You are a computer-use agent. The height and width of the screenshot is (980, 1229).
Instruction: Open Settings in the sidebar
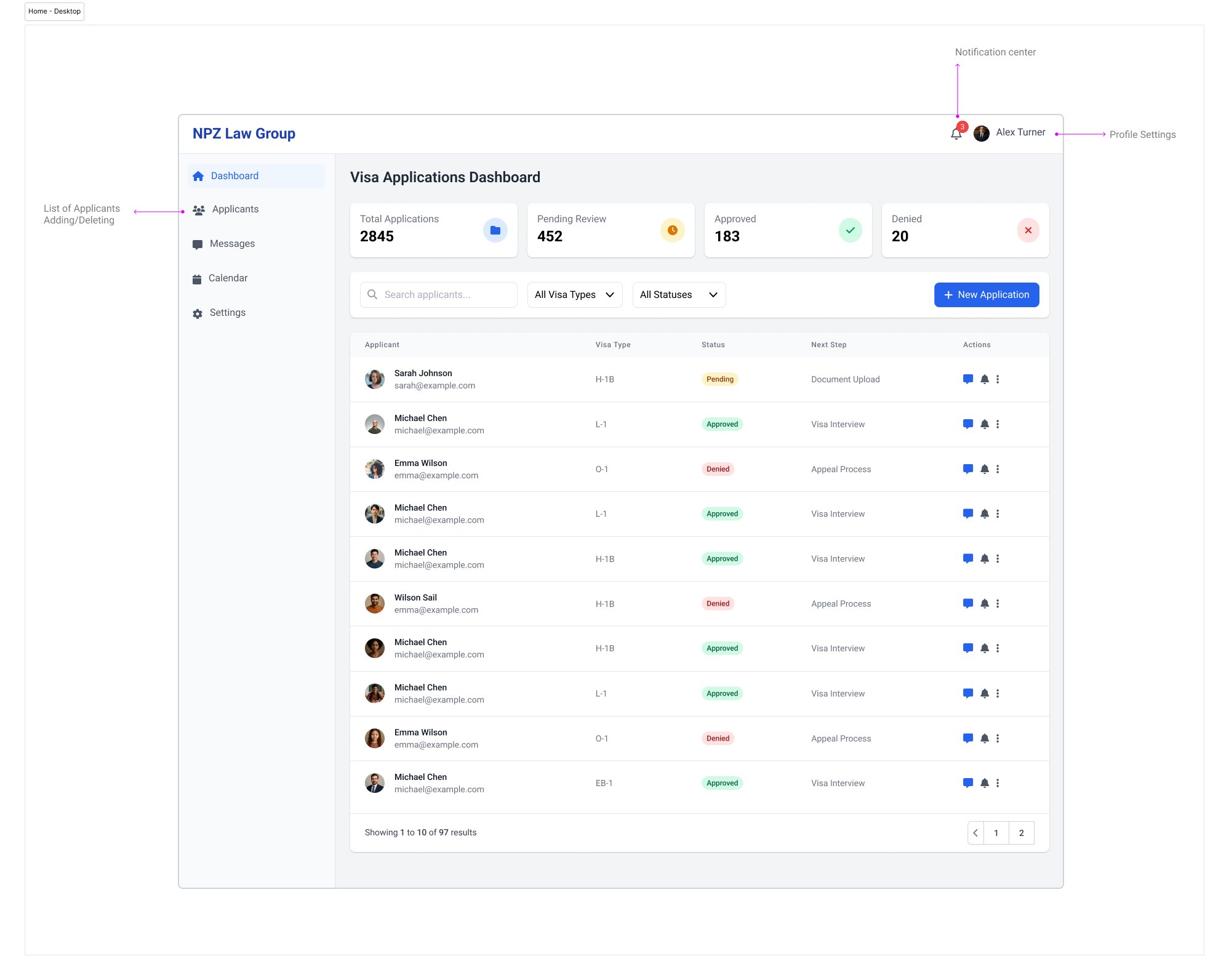pos(226,313)
